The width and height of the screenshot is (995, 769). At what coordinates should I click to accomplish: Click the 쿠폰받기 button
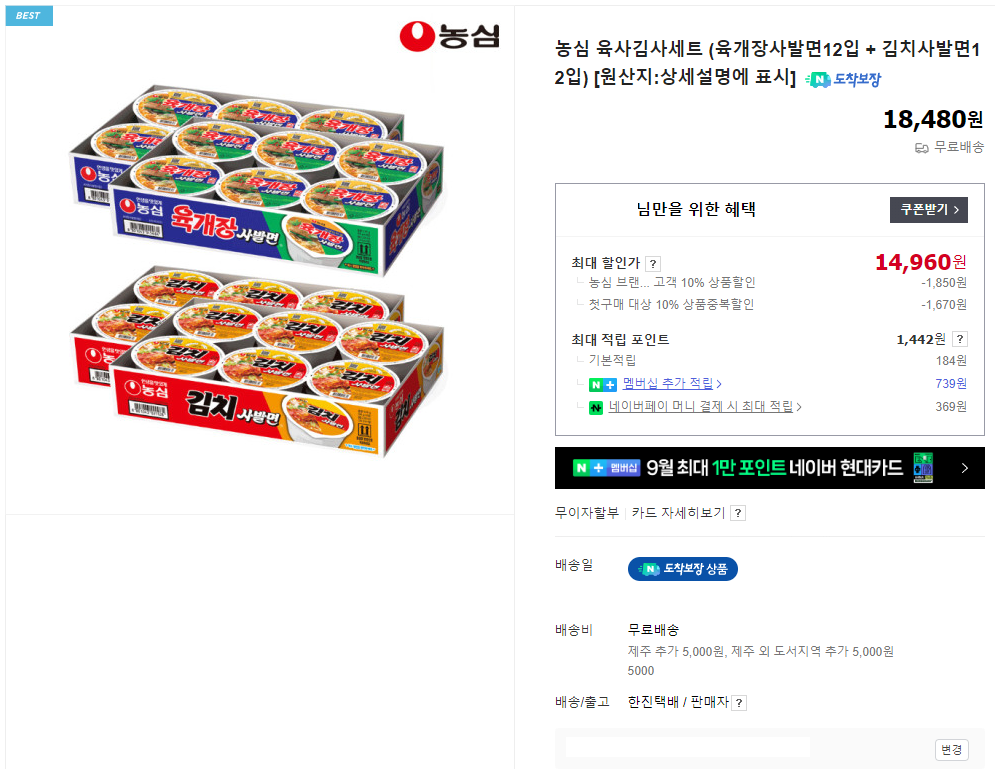[928, 210]
